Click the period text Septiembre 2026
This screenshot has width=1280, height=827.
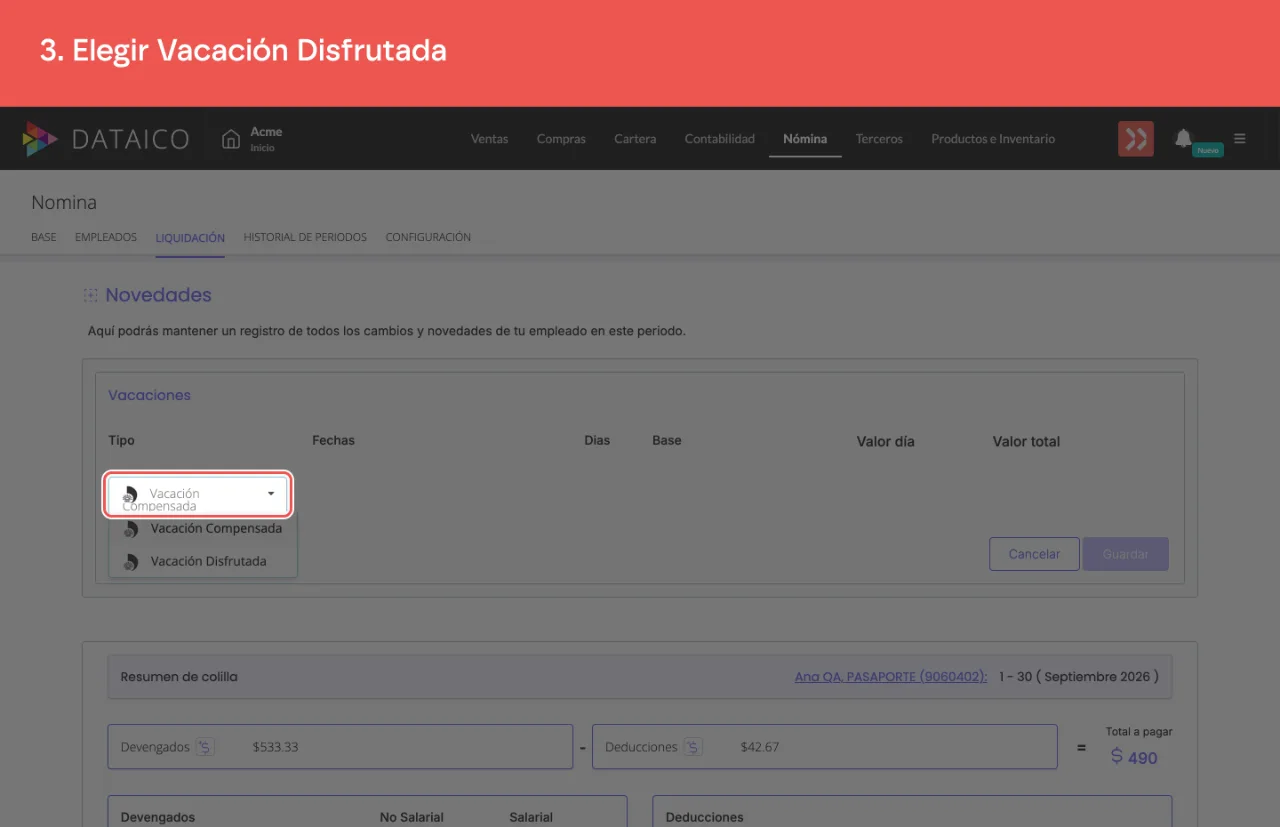coord(1098,677)
